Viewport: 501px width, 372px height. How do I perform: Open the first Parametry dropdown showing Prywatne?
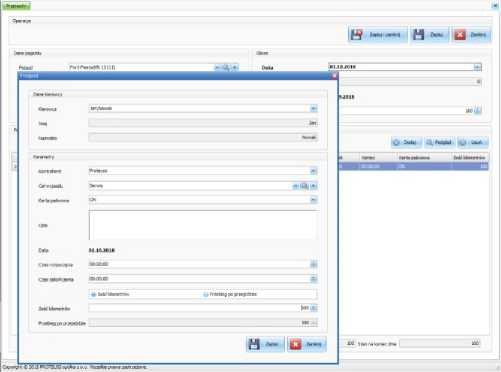(313, 171)
